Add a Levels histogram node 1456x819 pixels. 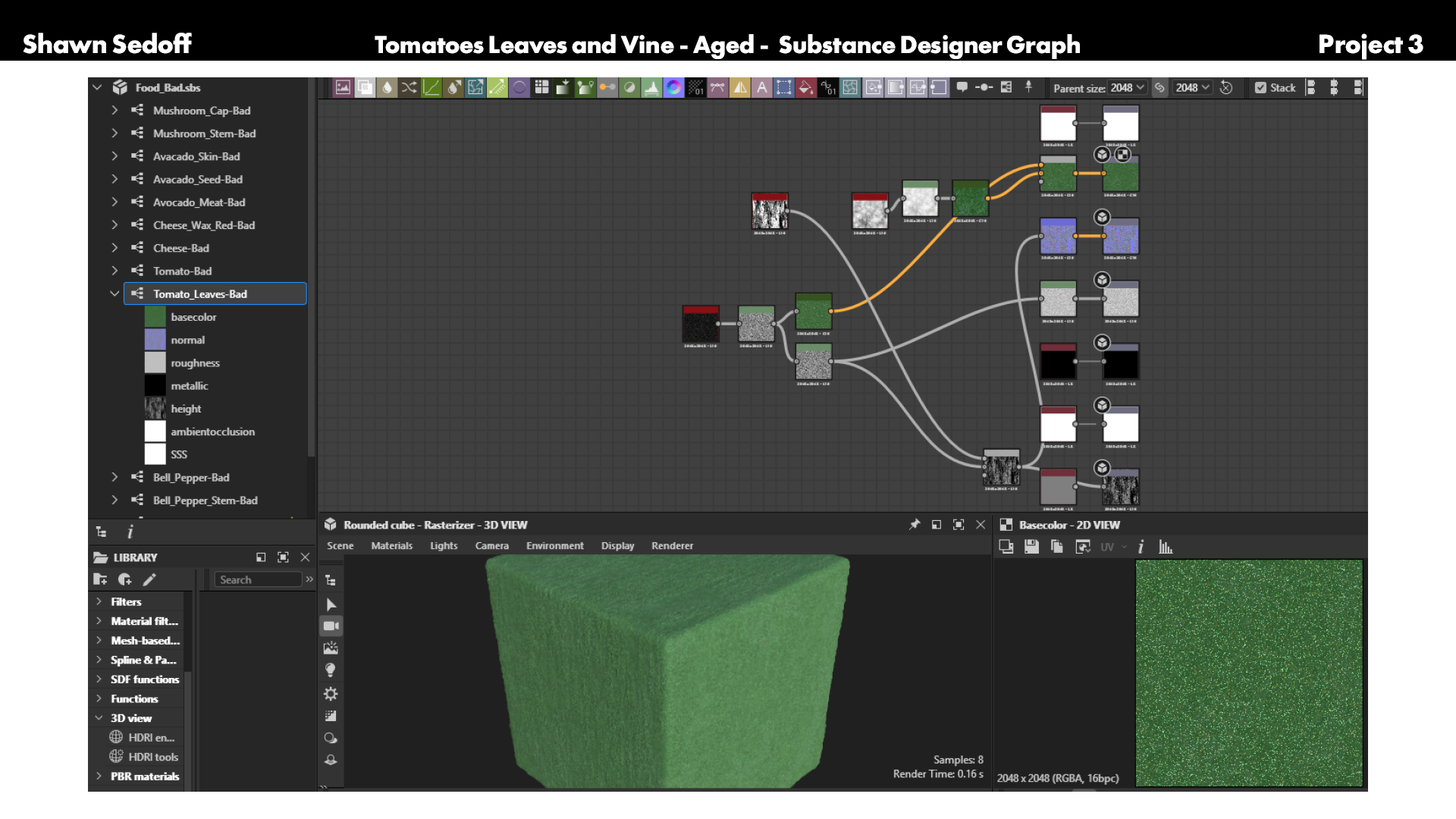651,87
